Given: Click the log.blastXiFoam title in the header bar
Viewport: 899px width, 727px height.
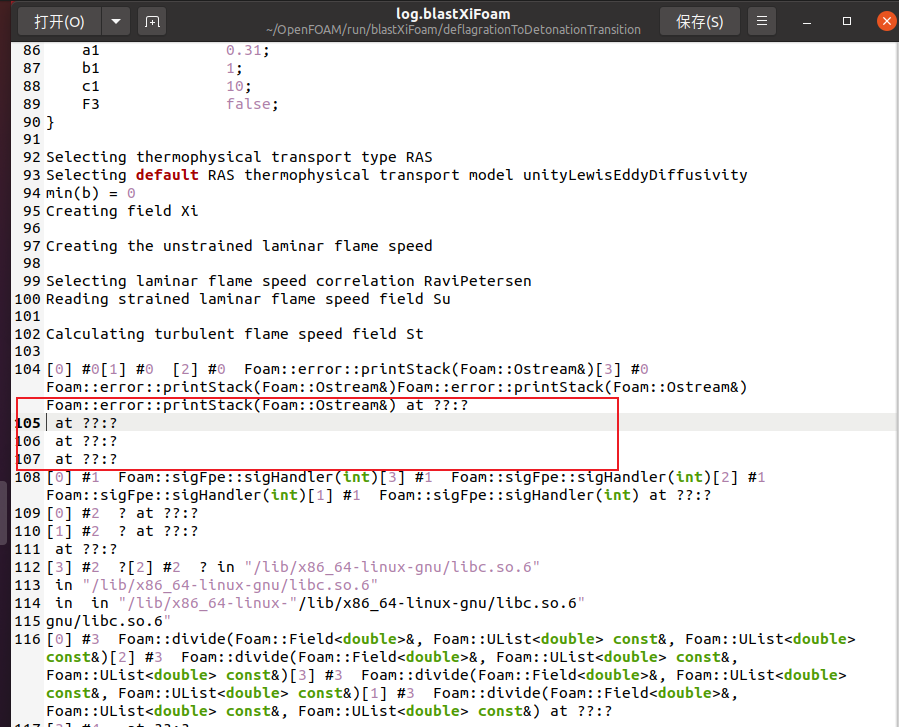Looking at the screenshot, I should 452,13.
